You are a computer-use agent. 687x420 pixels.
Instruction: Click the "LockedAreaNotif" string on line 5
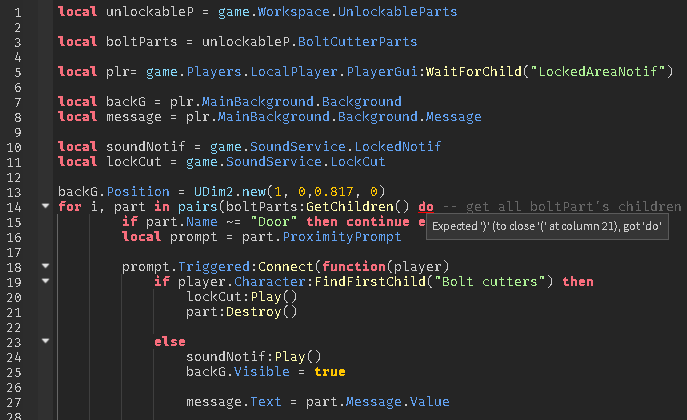point(598,71)
